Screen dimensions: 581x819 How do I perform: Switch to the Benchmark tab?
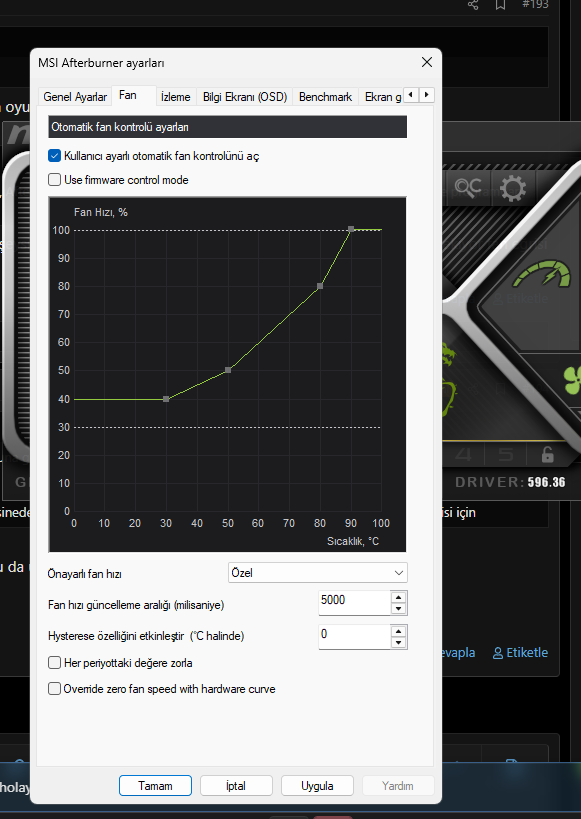326,97
